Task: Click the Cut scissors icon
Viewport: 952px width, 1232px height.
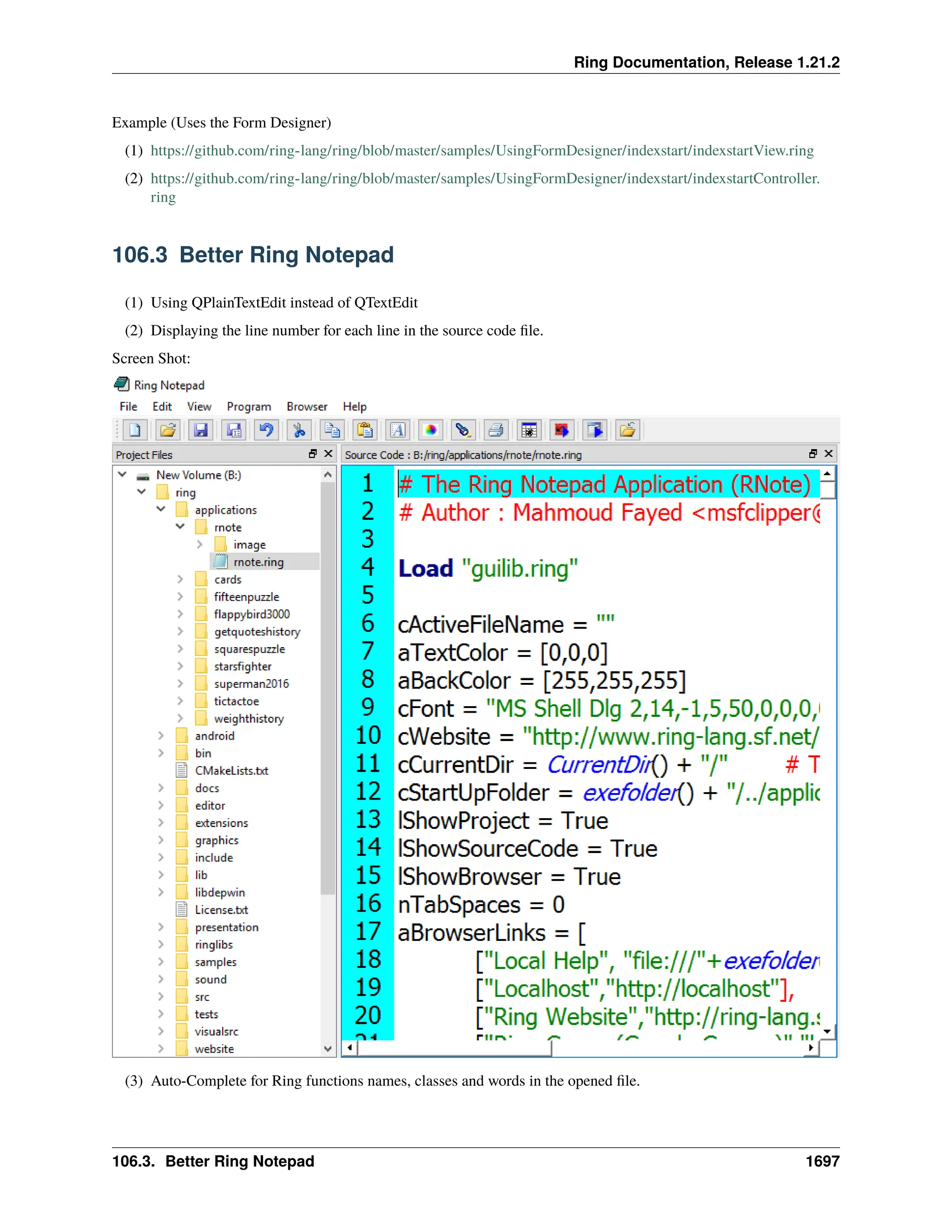Action: click(x=299, y=431)
